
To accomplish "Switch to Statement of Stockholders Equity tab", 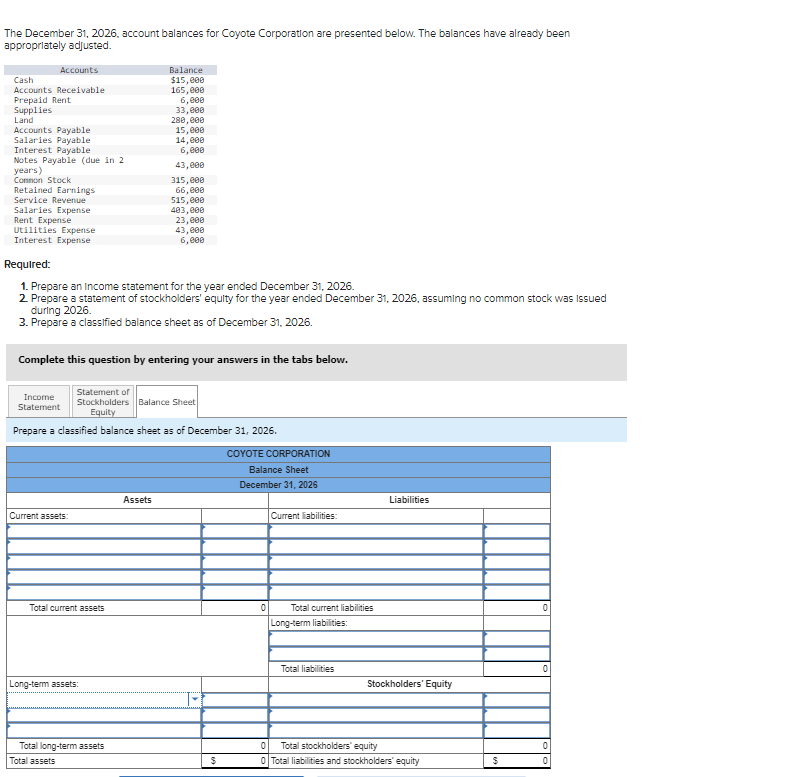I will (103, 401).
